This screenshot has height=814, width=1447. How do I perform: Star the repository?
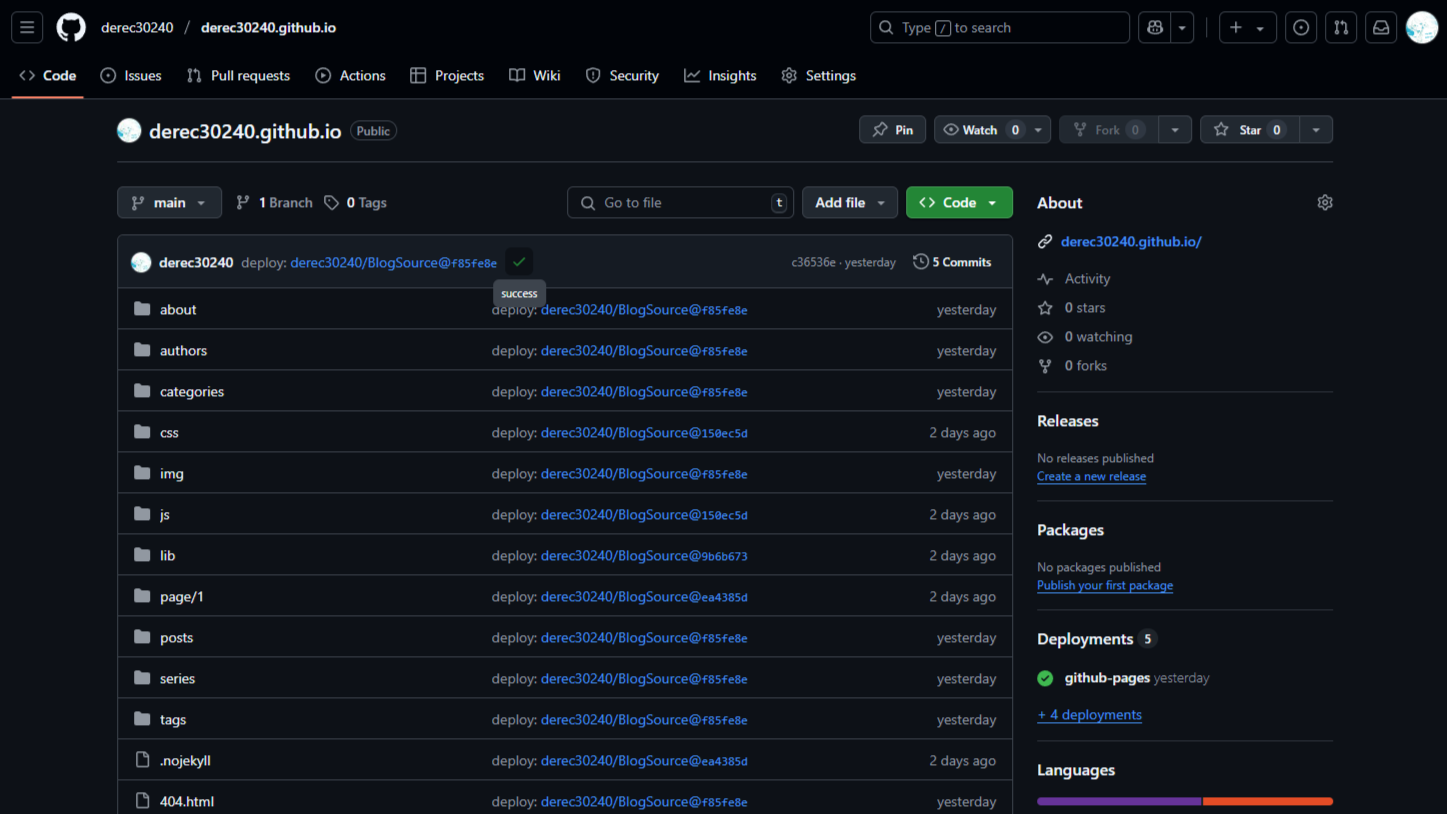click(1250, 130)
